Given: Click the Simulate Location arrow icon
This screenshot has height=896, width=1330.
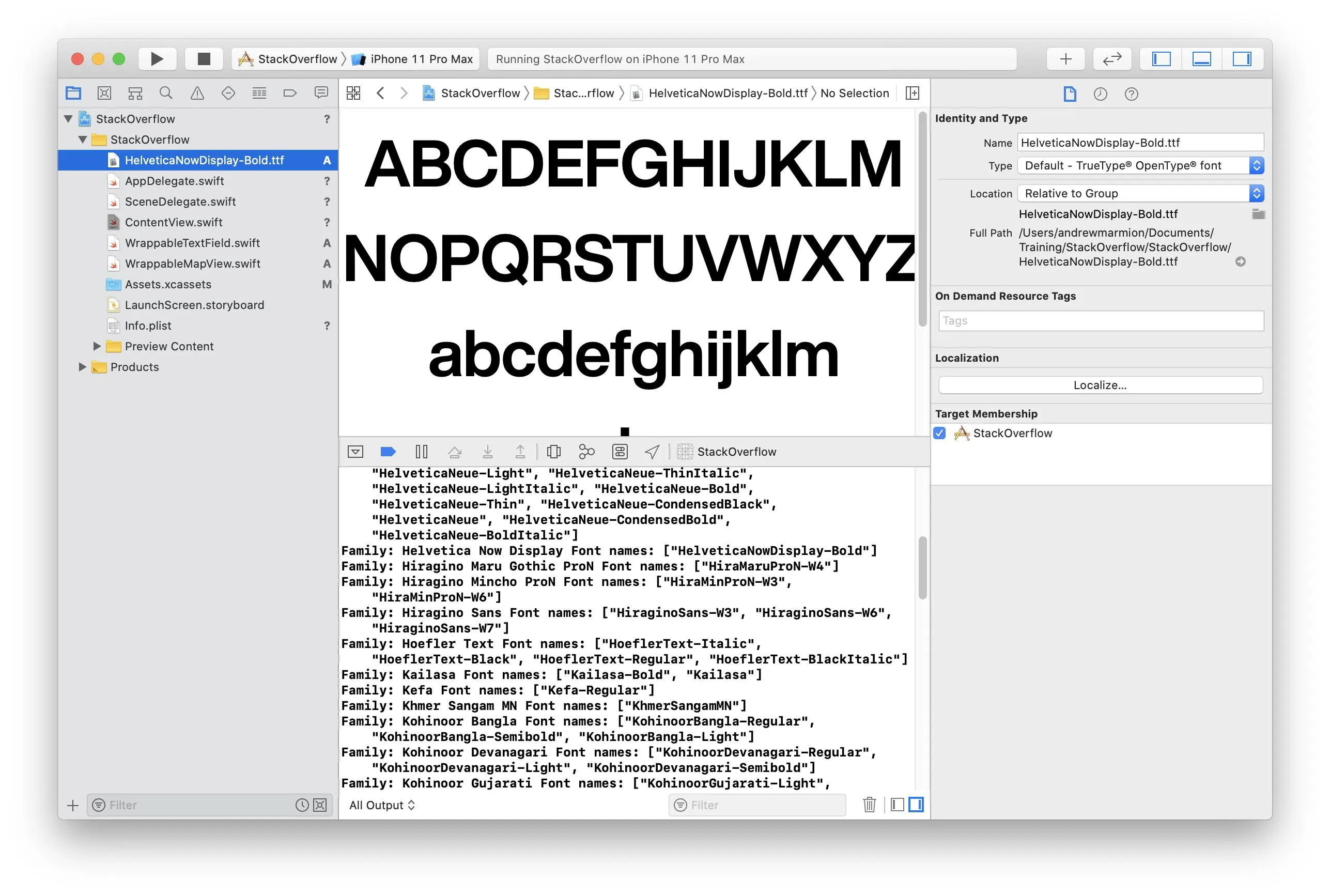Looking at the screenshot, I should 652,452.
